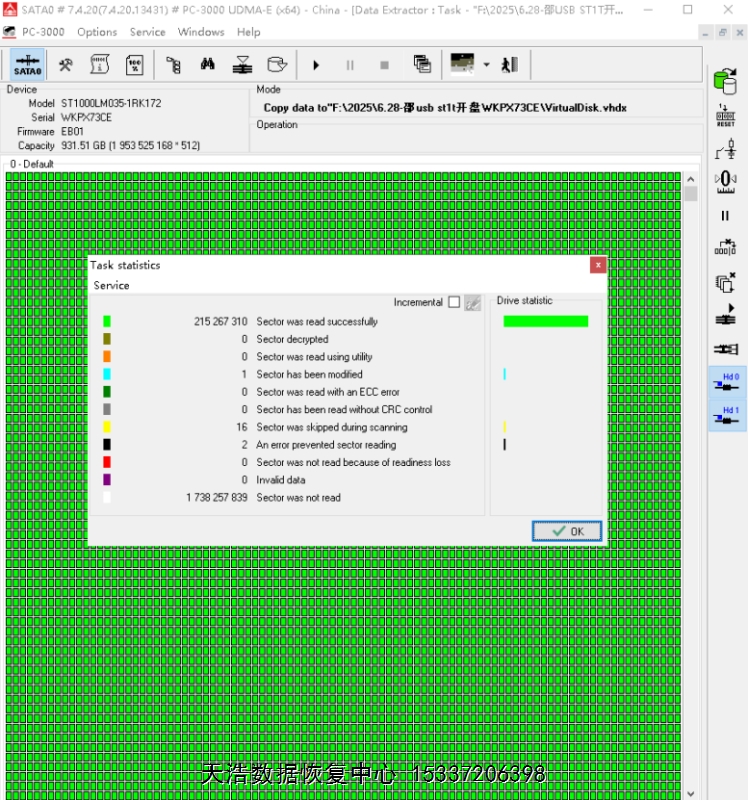Click the pause icon in right sidebar
Image resolution: width=748 pixels, height=800 pixels.
click(725, 215)
